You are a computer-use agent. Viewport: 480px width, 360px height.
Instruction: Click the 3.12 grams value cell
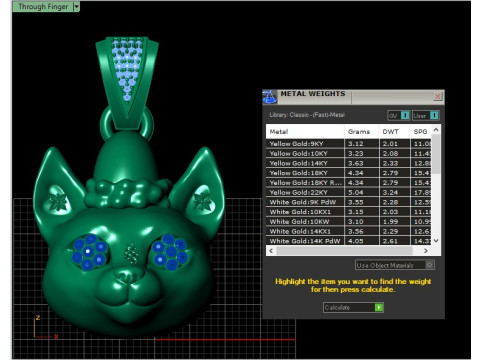tap(361, 144)
